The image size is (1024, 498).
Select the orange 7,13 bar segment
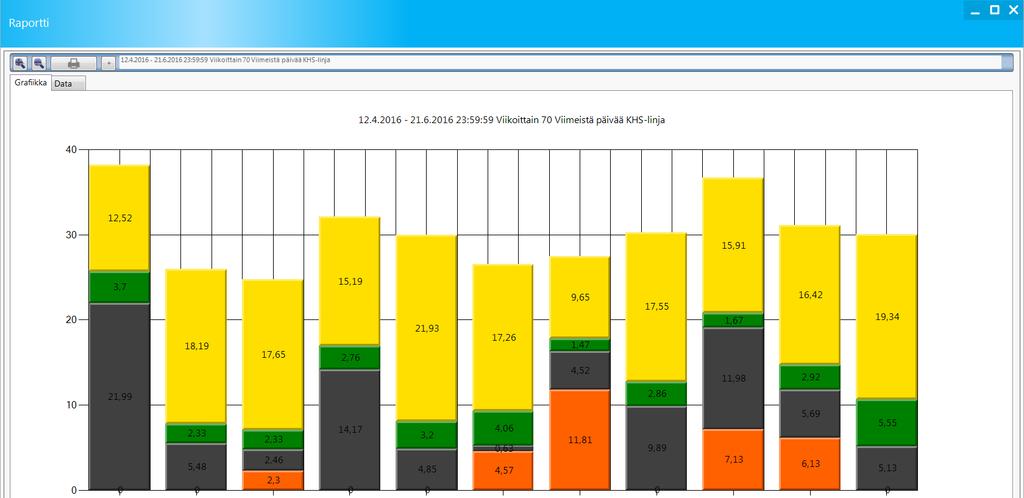click(733, 459)
